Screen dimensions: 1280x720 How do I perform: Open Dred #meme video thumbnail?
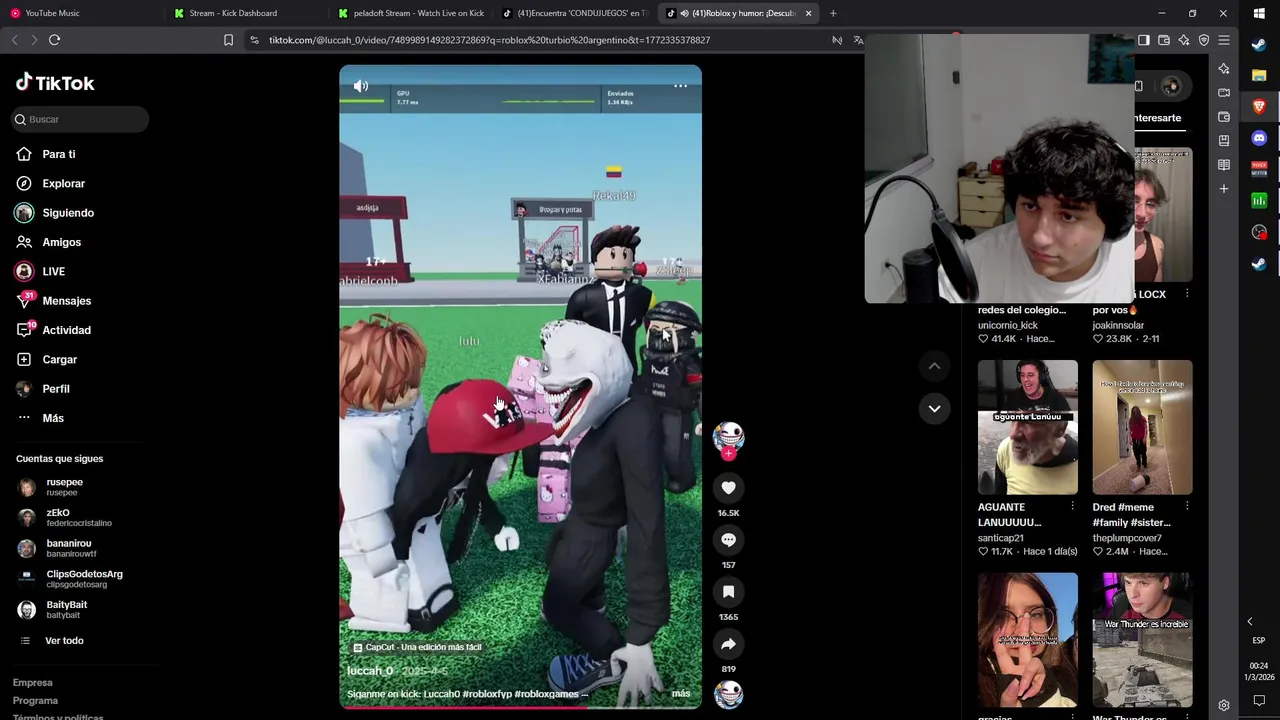[1142, 427]
